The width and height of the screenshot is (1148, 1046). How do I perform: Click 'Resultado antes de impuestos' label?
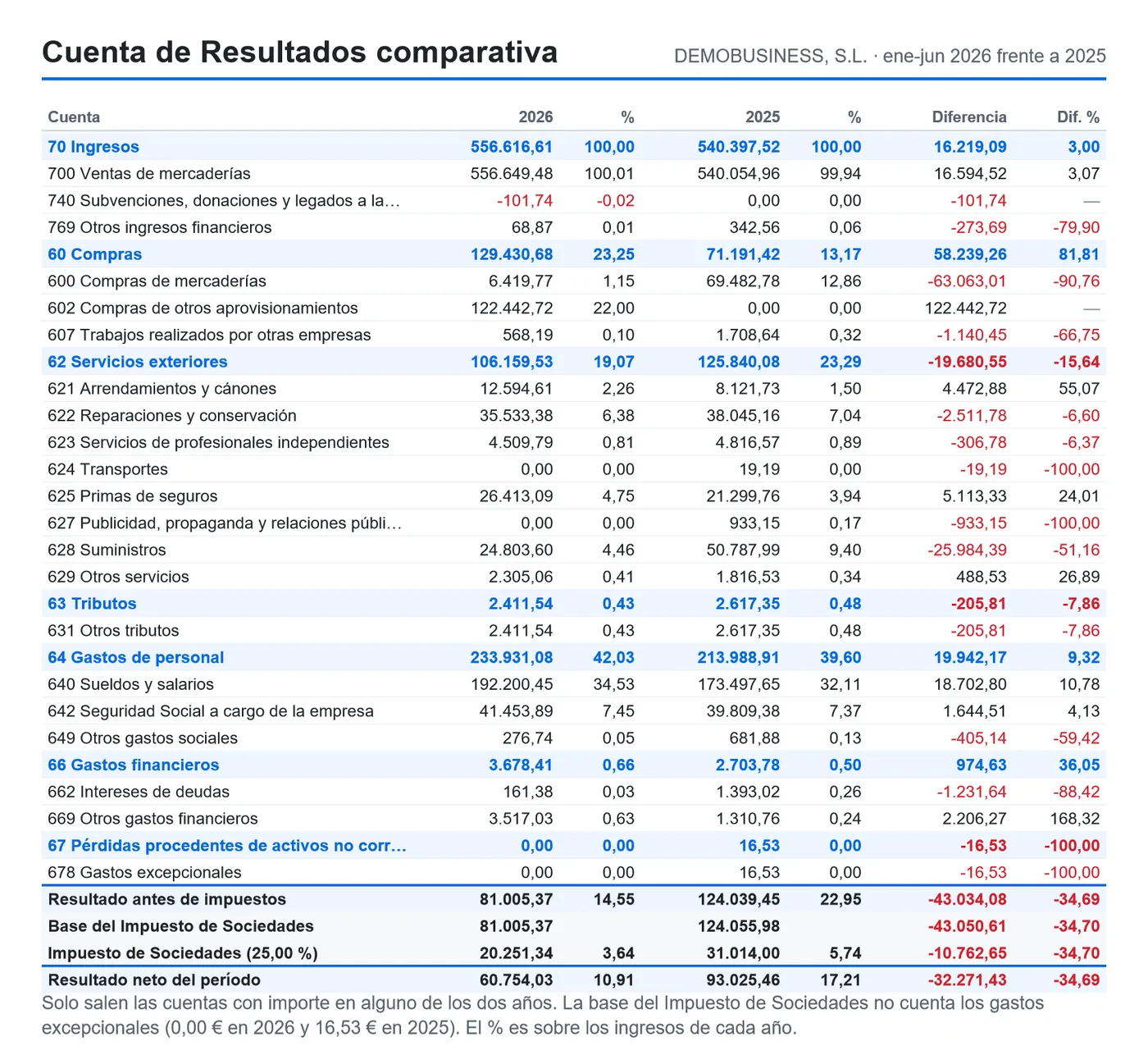[167, 899]
